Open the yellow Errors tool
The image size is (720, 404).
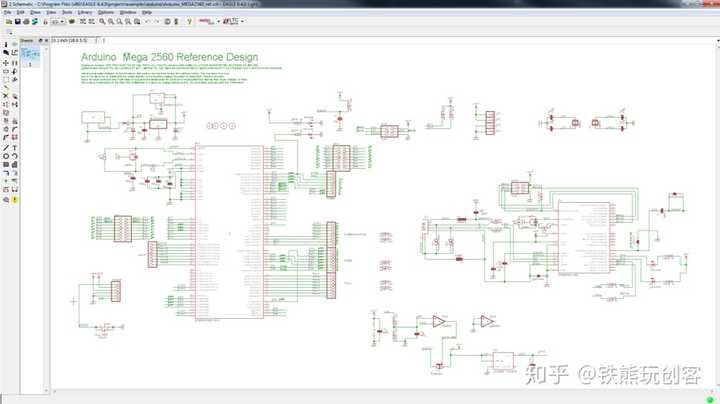(x=15, y=199)
